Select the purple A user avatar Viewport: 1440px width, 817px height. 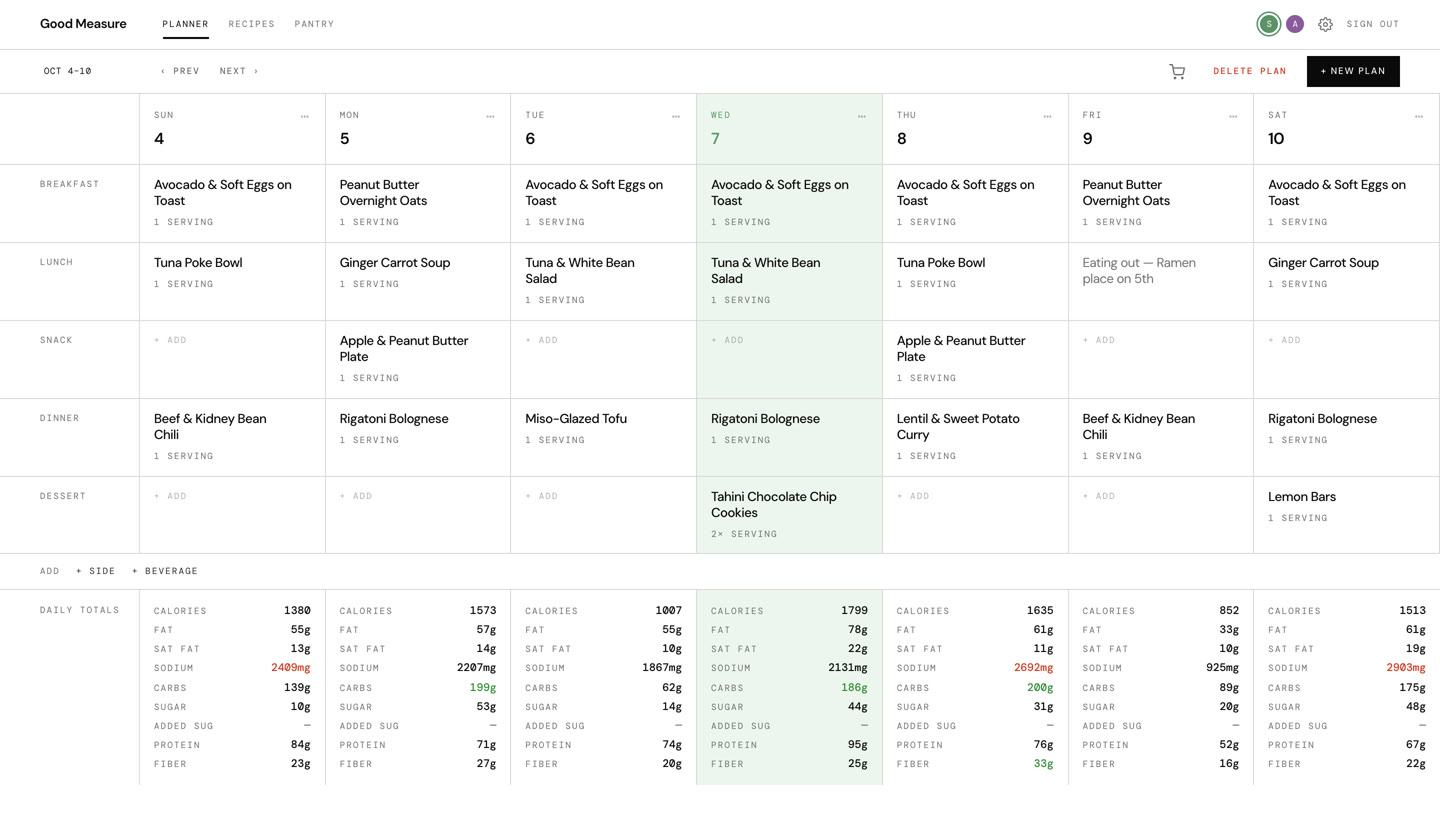tap(1295, 24)
